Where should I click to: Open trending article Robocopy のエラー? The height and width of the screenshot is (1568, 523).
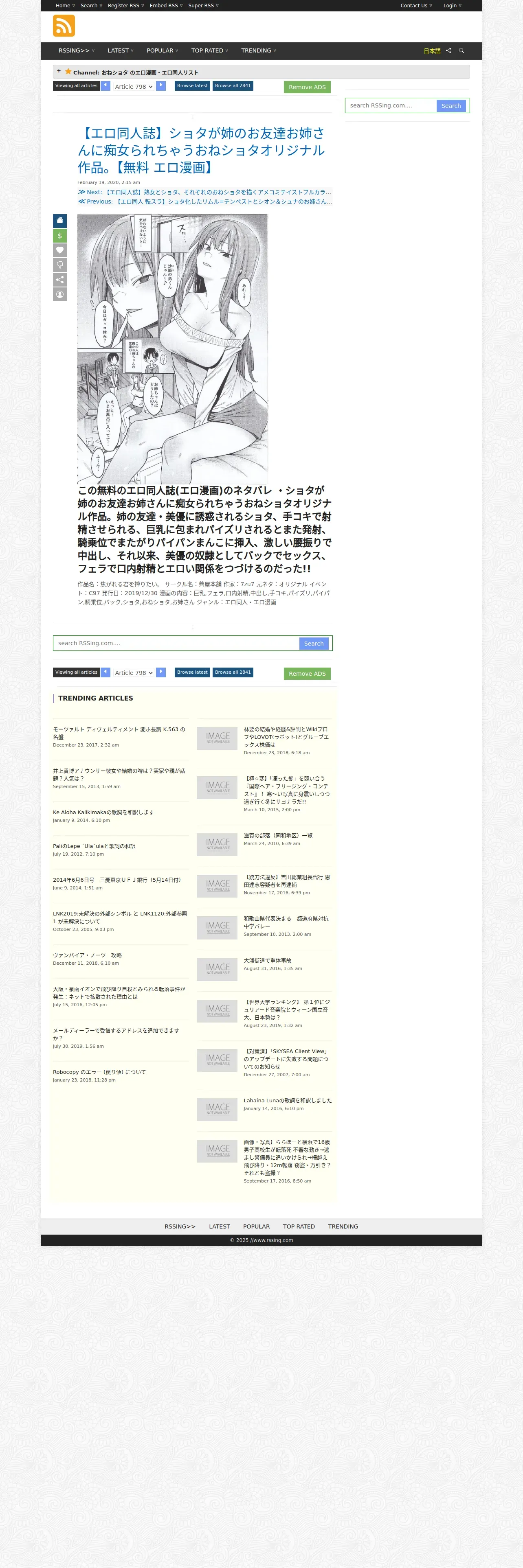(99, 1072)
